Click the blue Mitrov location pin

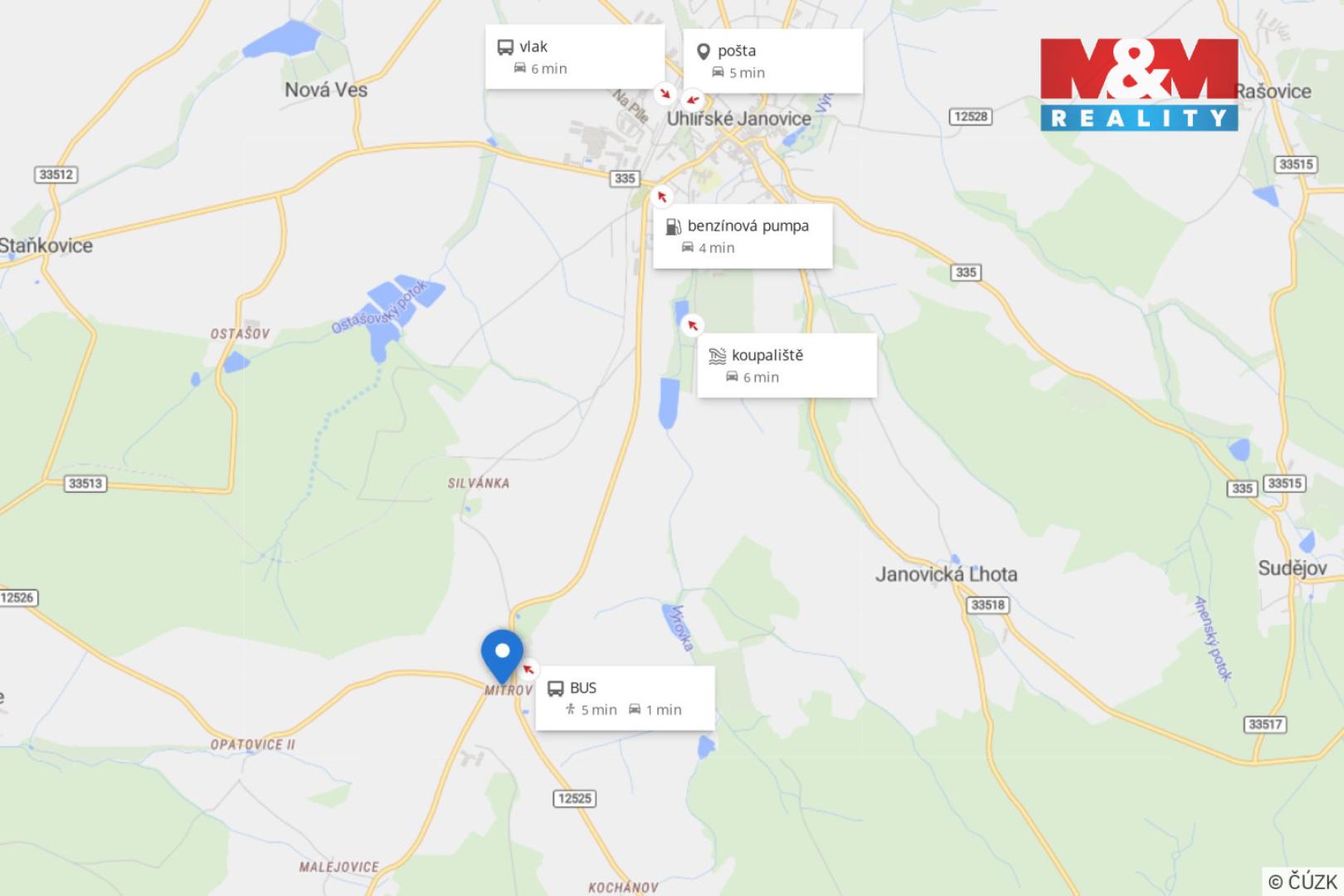pos(502,656)
